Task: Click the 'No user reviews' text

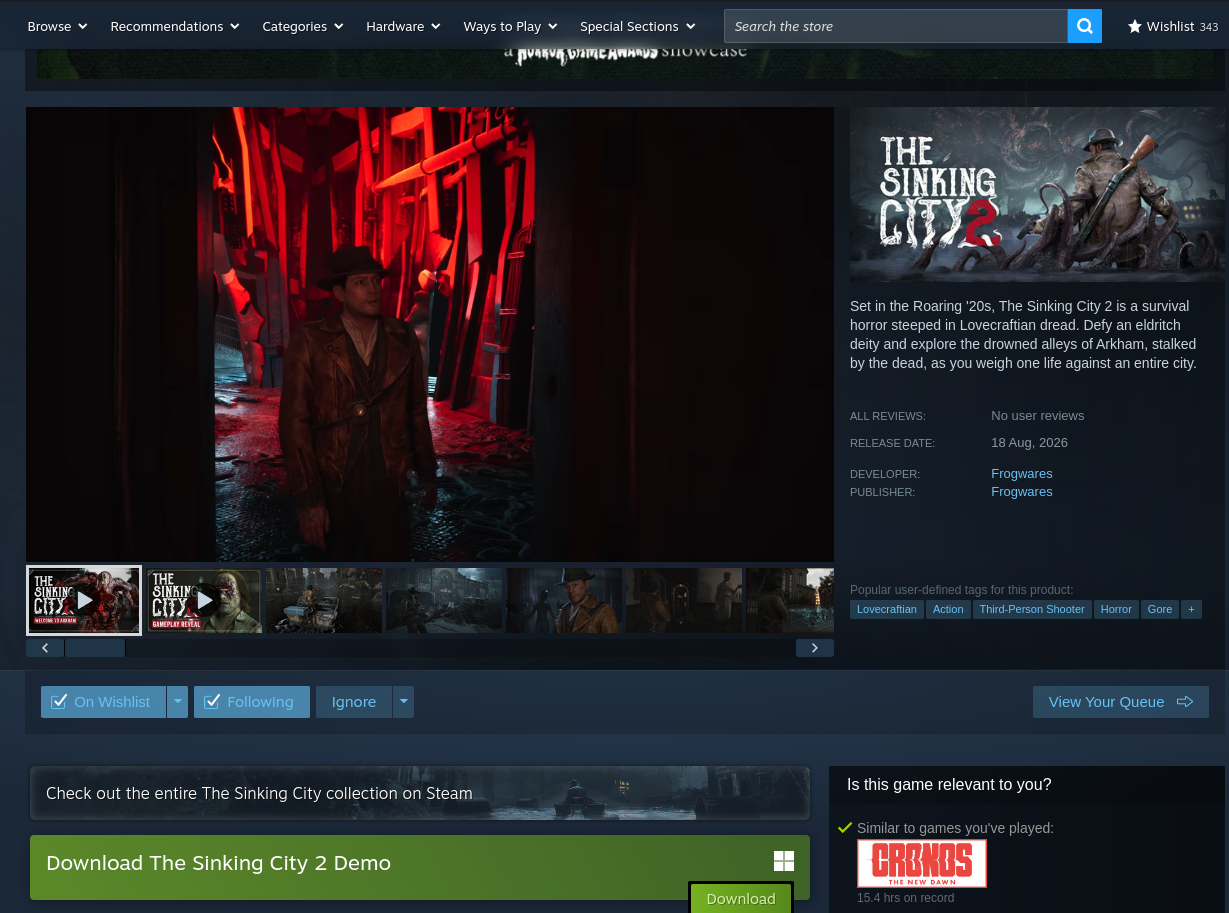Action: pyautogui.click(x=1037, y=416)
